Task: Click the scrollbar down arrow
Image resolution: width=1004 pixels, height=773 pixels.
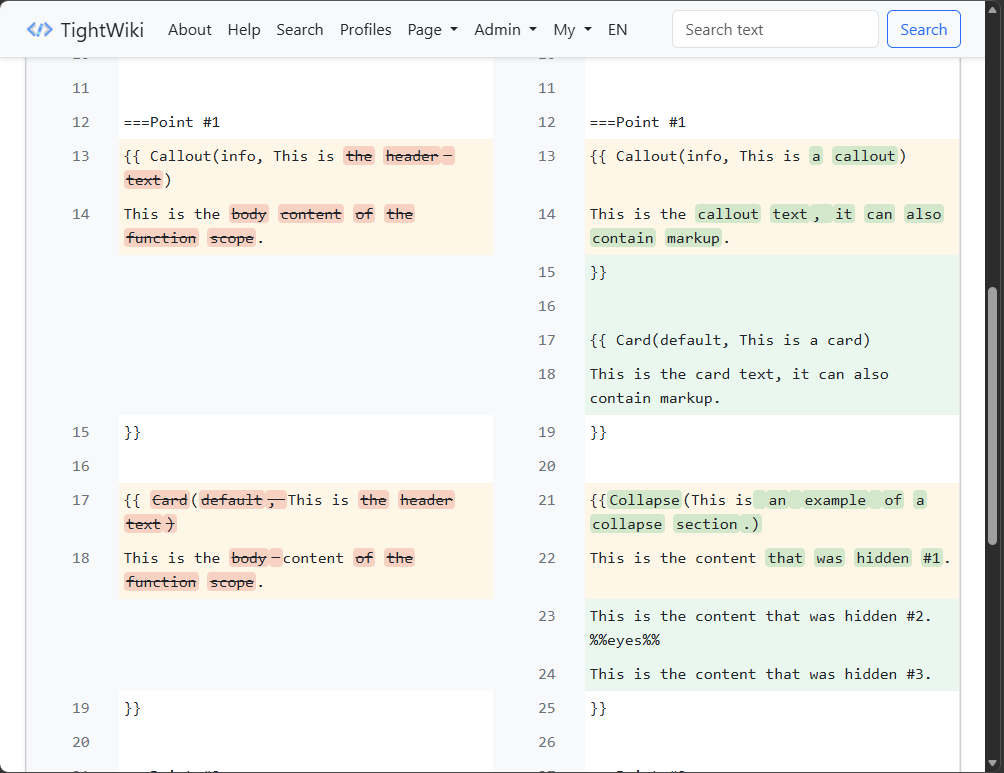Action: (x=992, y=763)
